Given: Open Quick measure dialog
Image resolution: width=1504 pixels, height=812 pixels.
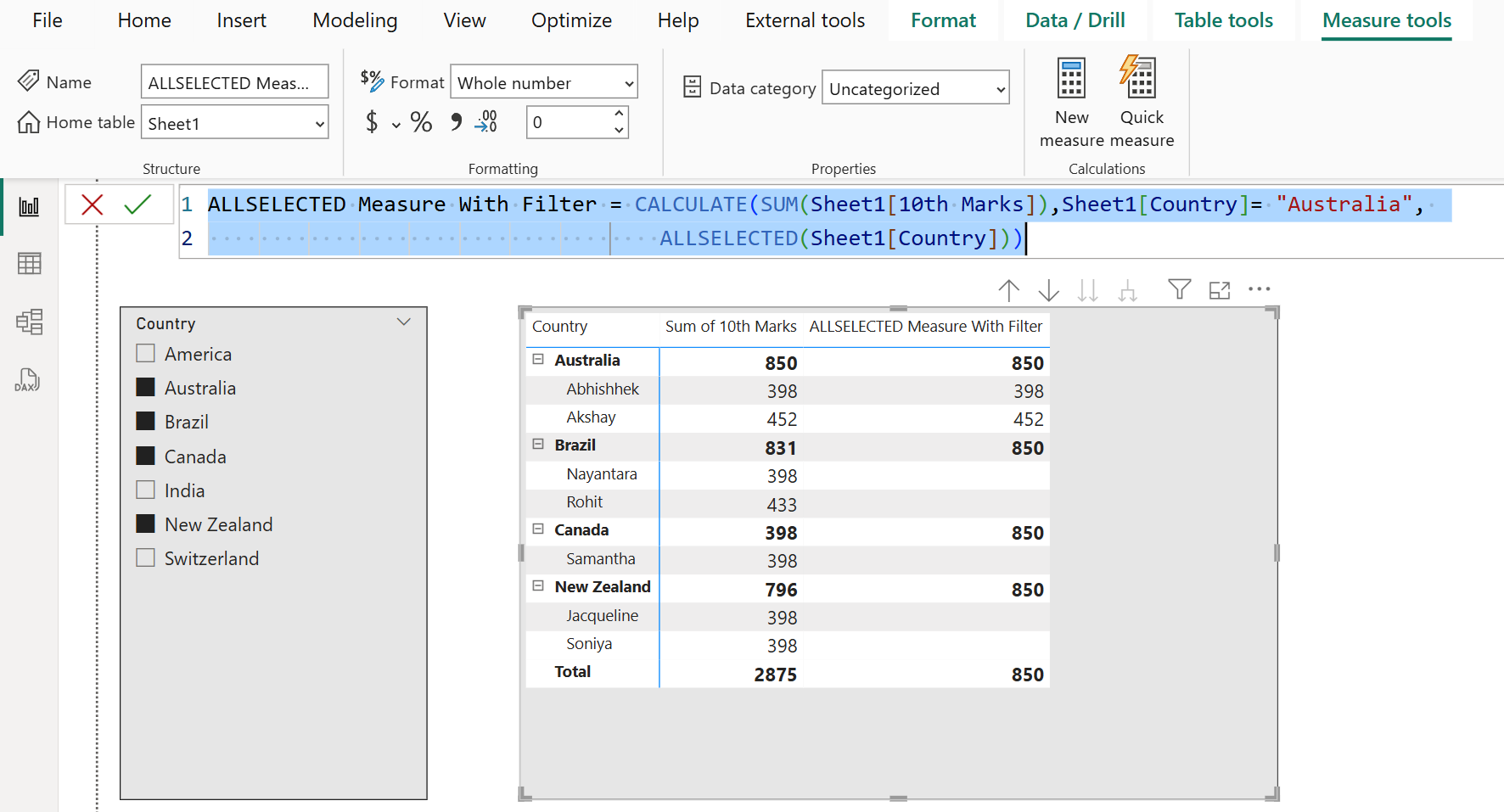Looking at the screenshot, I should tap(1140, 98).
